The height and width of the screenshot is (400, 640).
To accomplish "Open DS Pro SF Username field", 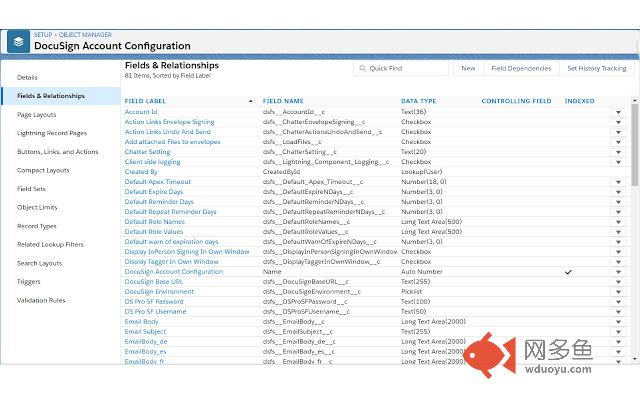I will coord(155,312).
